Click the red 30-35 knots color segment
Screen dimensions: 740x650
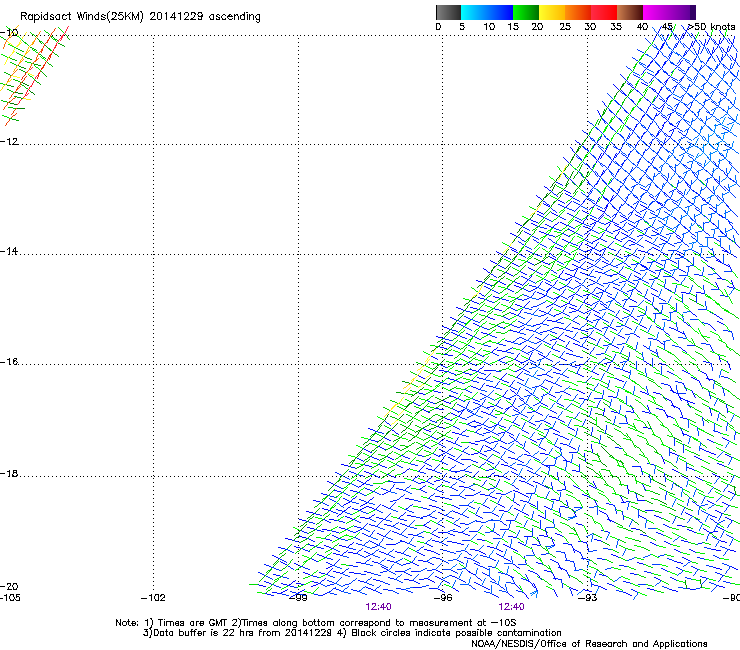click(604, 12)
